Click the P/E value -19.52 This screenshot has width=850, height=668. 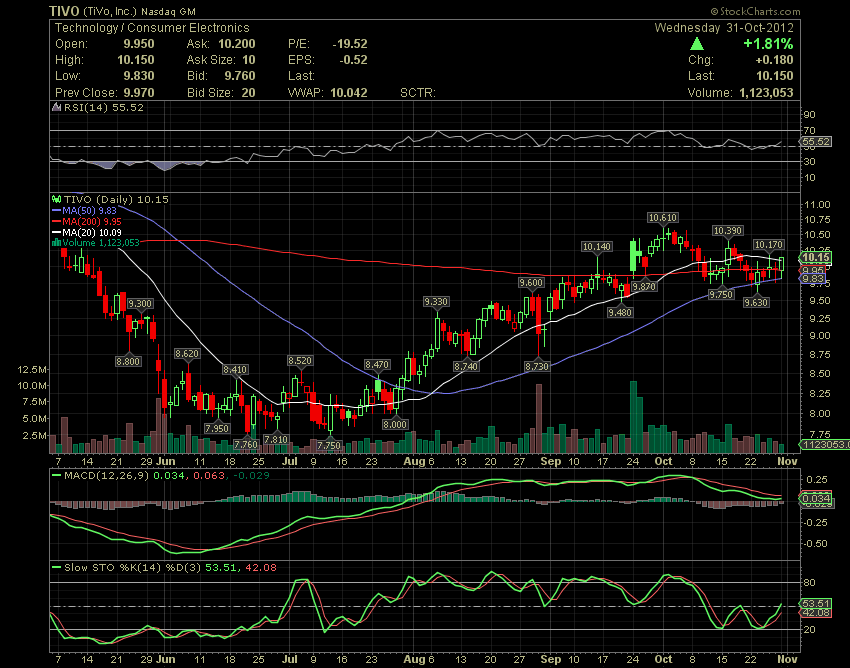(350, 44)
